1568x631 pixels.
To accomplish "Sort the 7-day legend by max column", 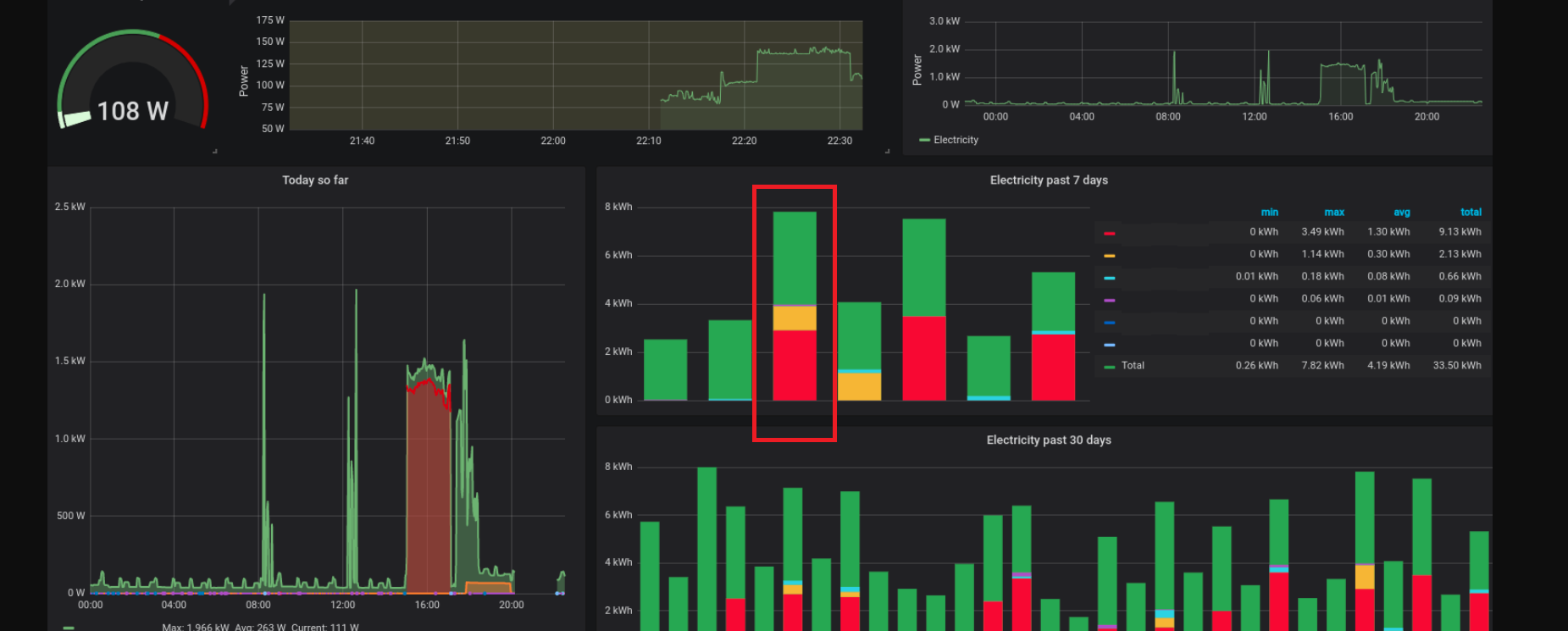I will click(x=1334, y=213).
